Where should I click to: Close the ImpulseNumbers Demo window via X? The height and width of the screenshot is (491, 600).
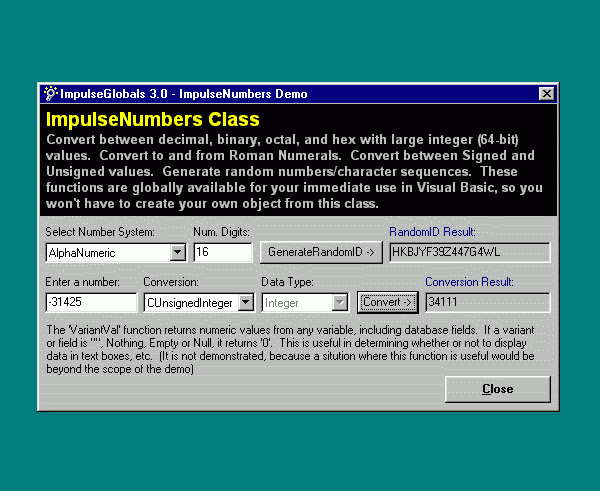(546, 93)
